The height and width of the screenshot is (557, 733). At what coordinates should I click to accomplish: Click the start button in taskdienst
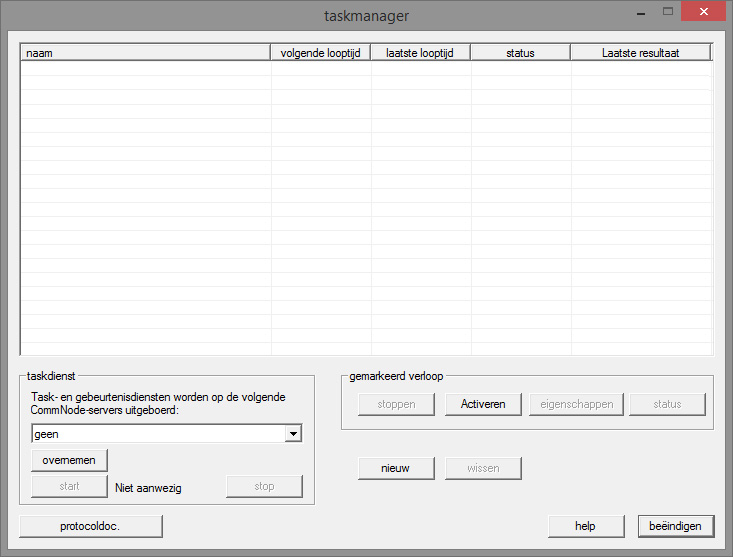69,487
